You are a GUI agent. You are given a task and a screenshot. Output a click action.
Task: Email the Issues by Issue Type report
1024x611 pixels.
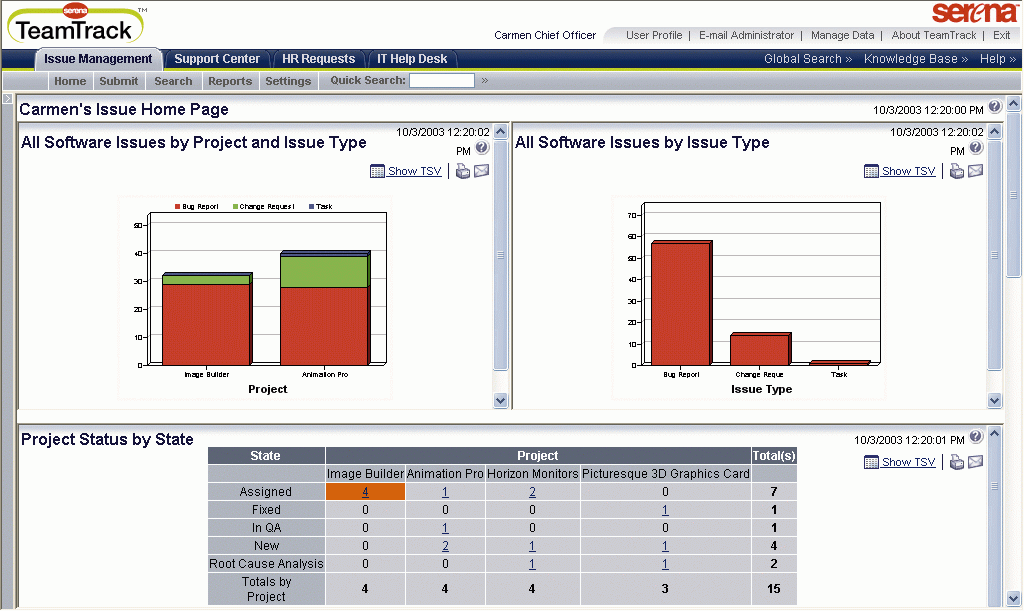pyautogui.click(x=976, y=171)
